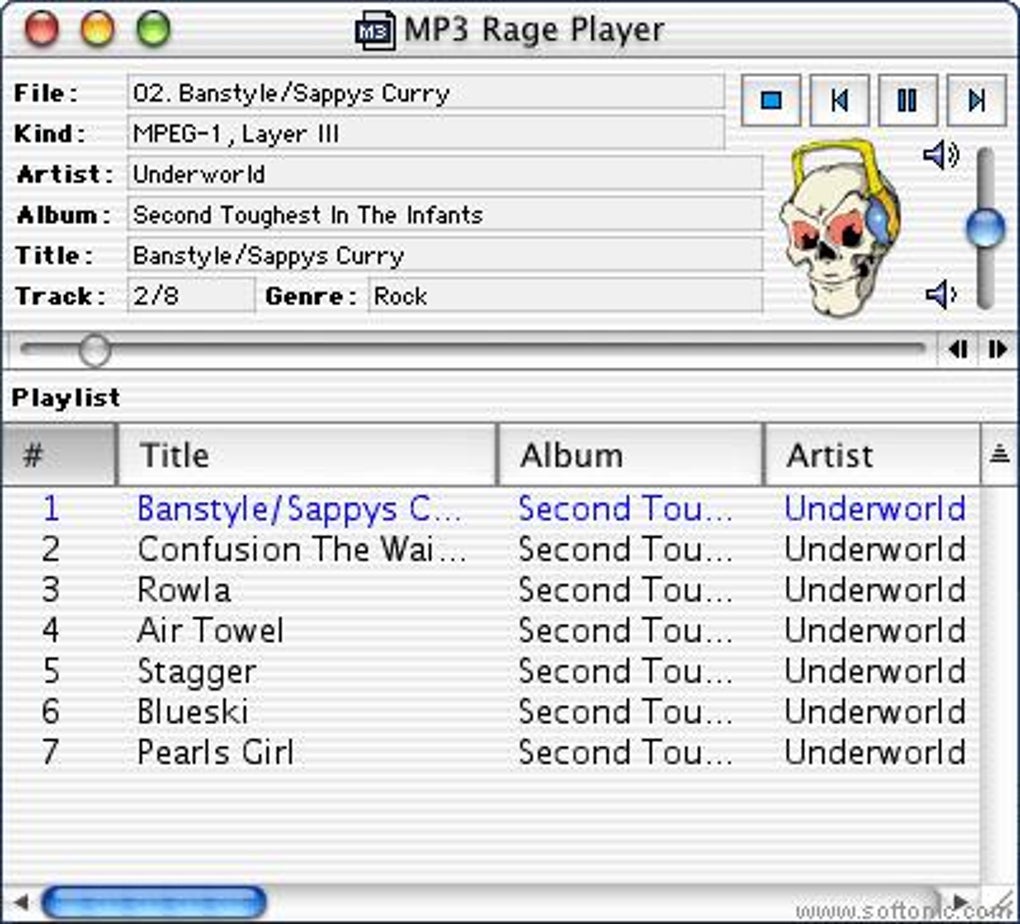The image size is (1020, 924).
Task: Click the Artist cell in the Pearls Girl row
Action: tap(875, 752)
